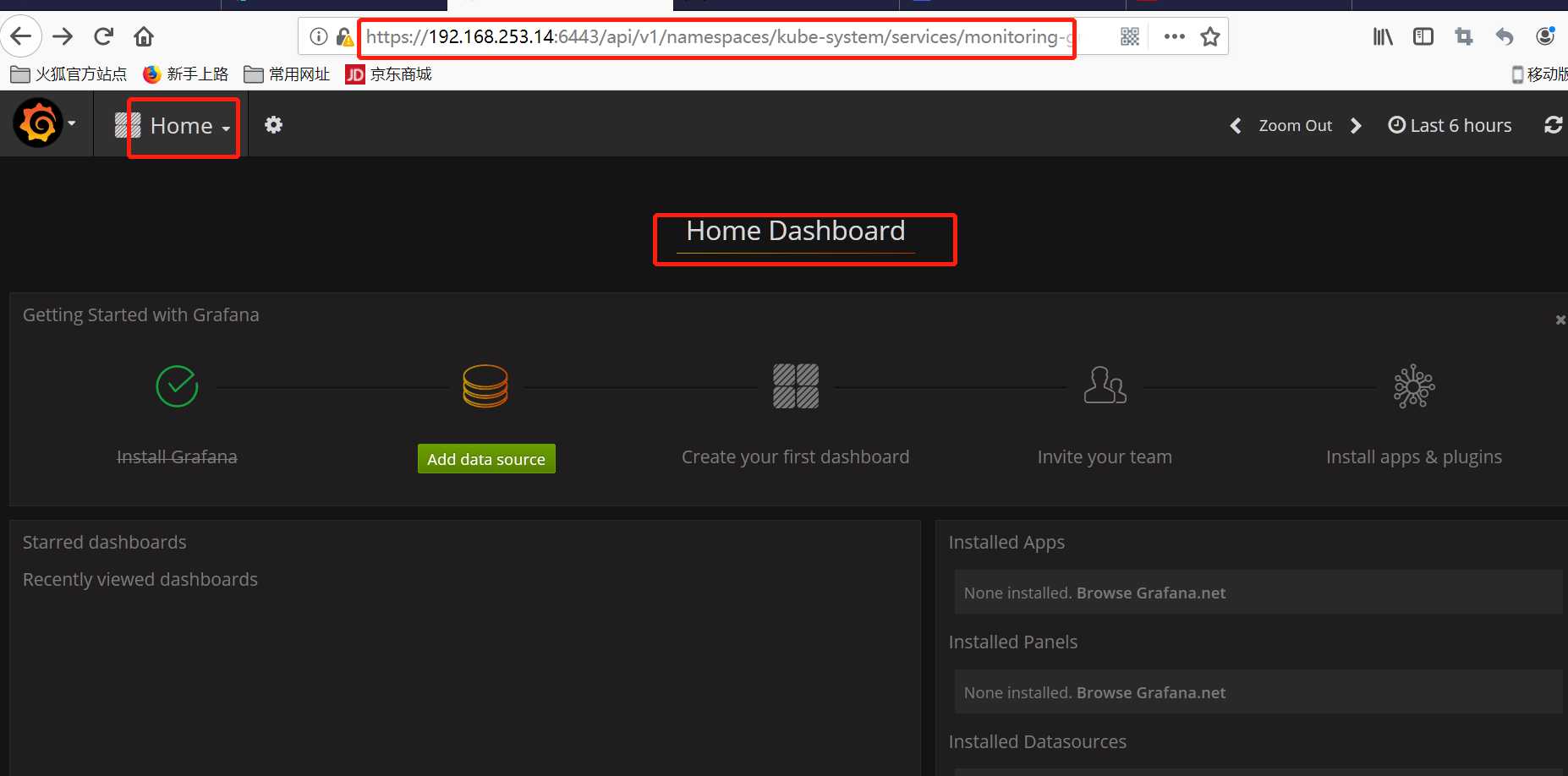This screenshot has height=776, width=1568.
Task: Open Grafana logo side menu
Action: (x=44, y=123)
